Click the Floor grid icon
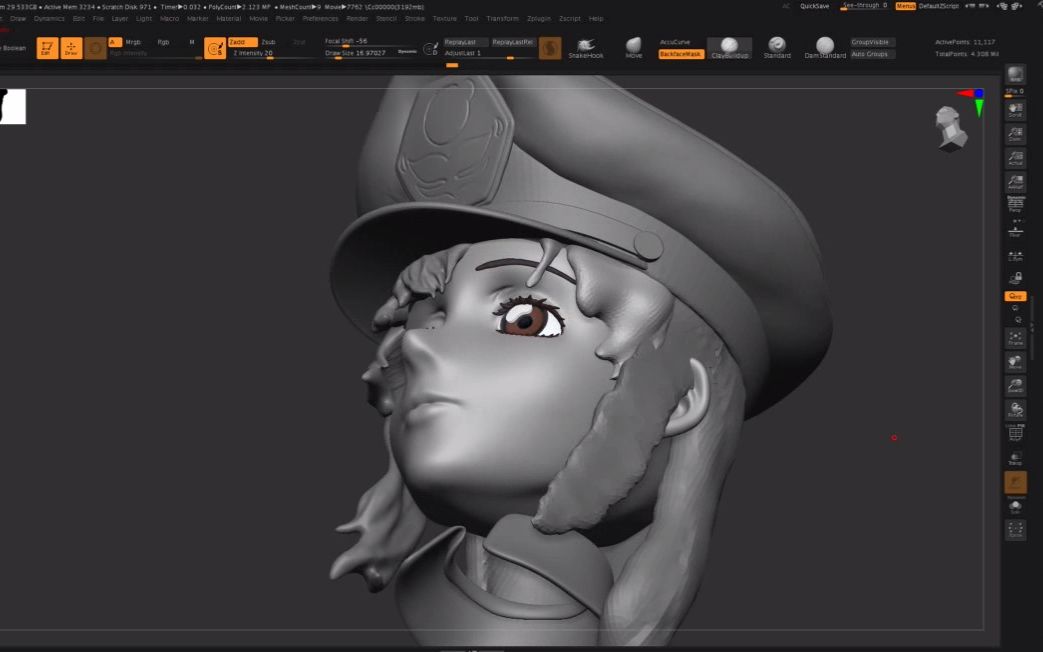Screen dimensions: 1043x652 [x=1015, y=230]
